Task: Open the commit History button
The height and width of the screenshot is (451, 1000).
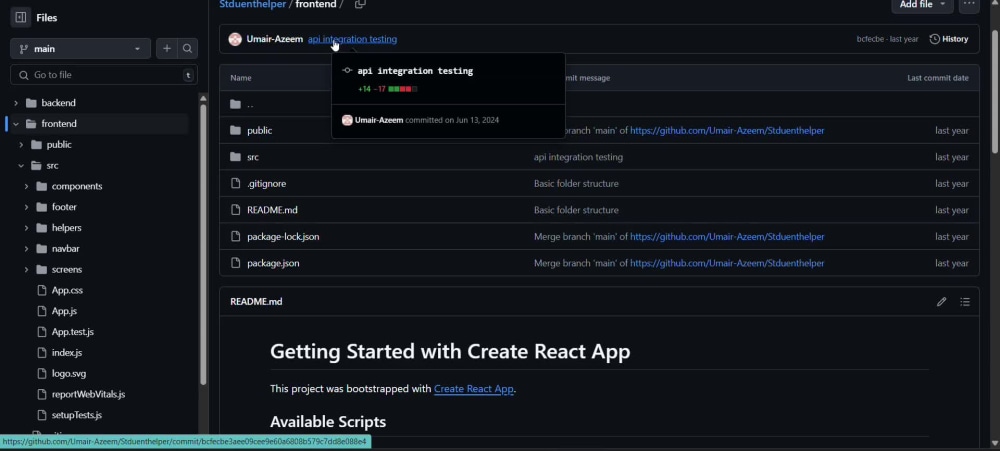Action: [x=949, y=39]
